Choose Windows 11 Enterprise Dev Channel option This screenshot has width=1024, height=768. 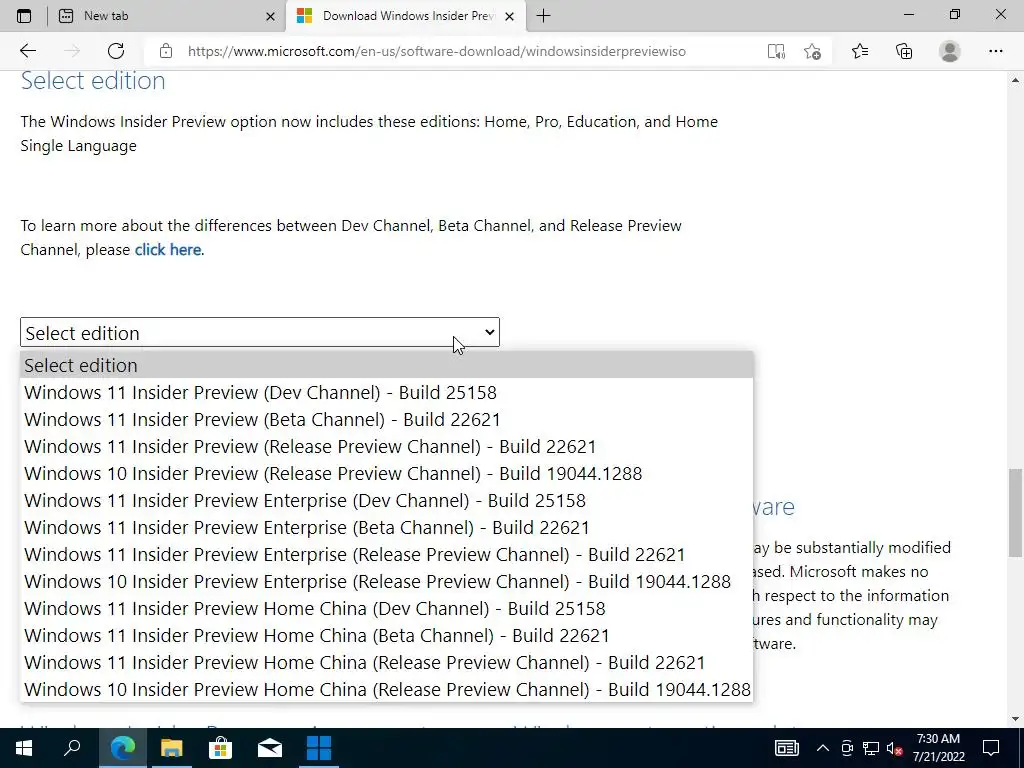click(x=387, y=500)
